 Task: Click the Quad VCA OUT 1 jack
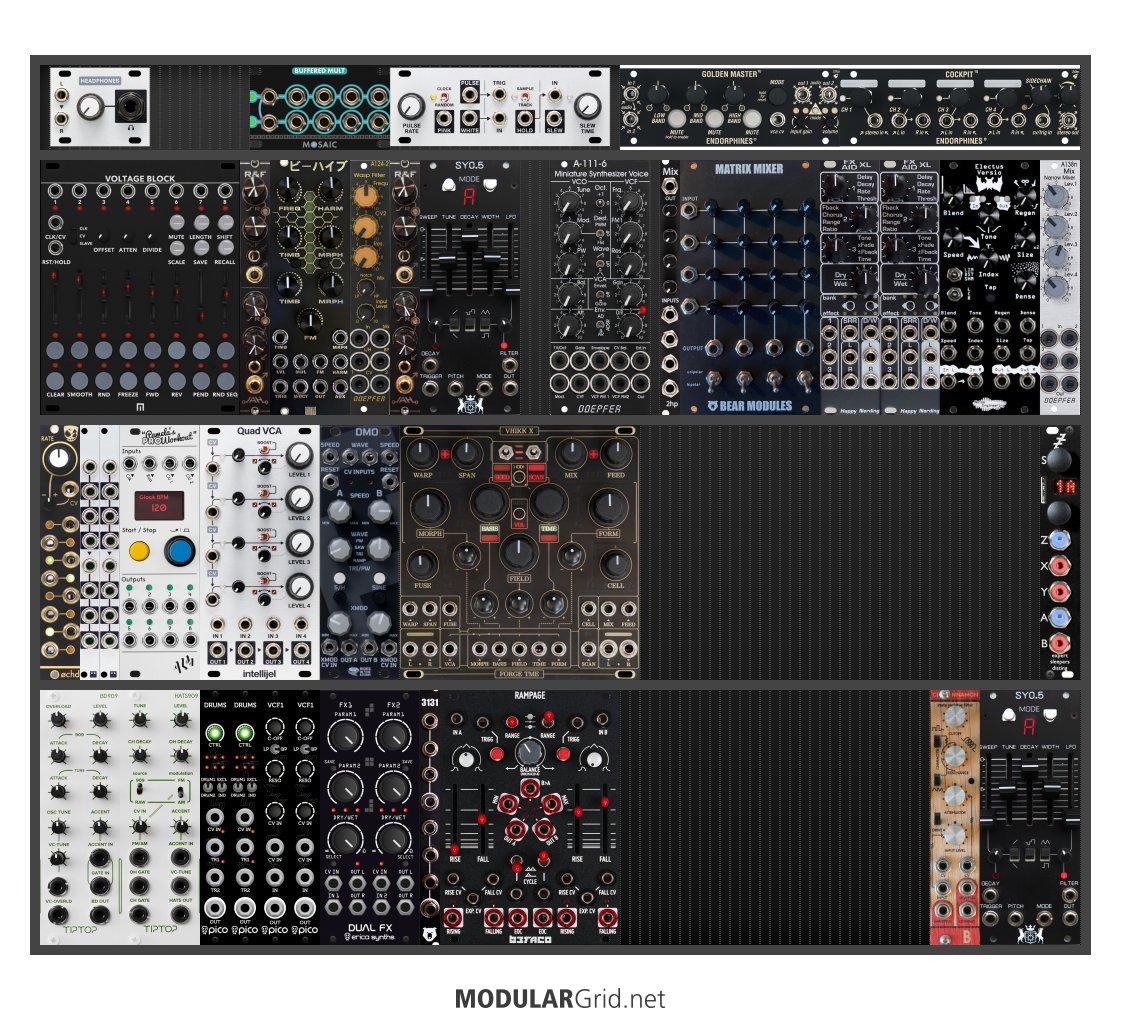(217, 651)
